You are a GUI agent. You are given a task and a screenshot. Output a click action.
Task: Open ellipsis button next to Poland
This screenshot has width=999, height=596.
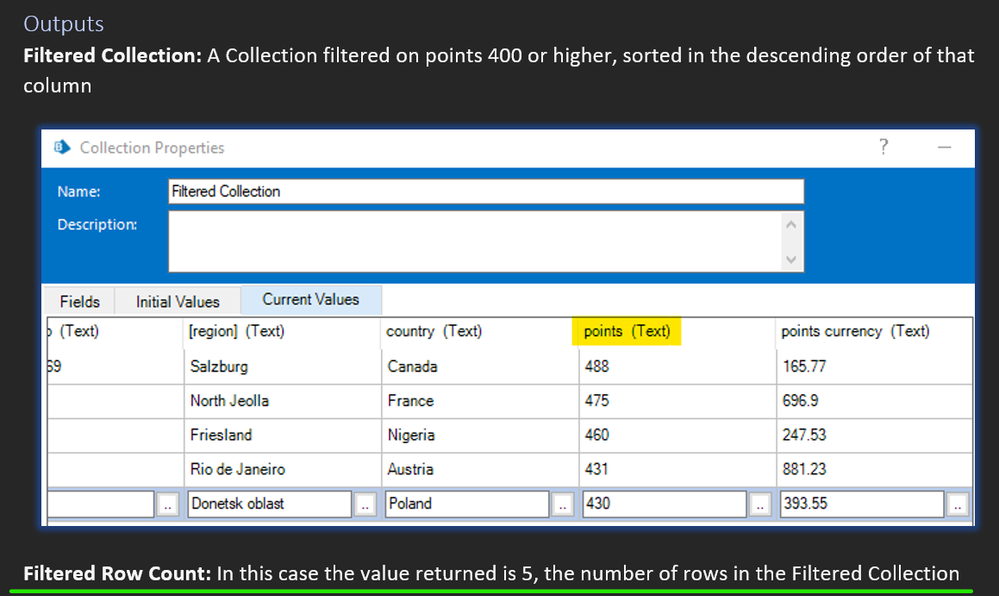(x=564, y=505)
